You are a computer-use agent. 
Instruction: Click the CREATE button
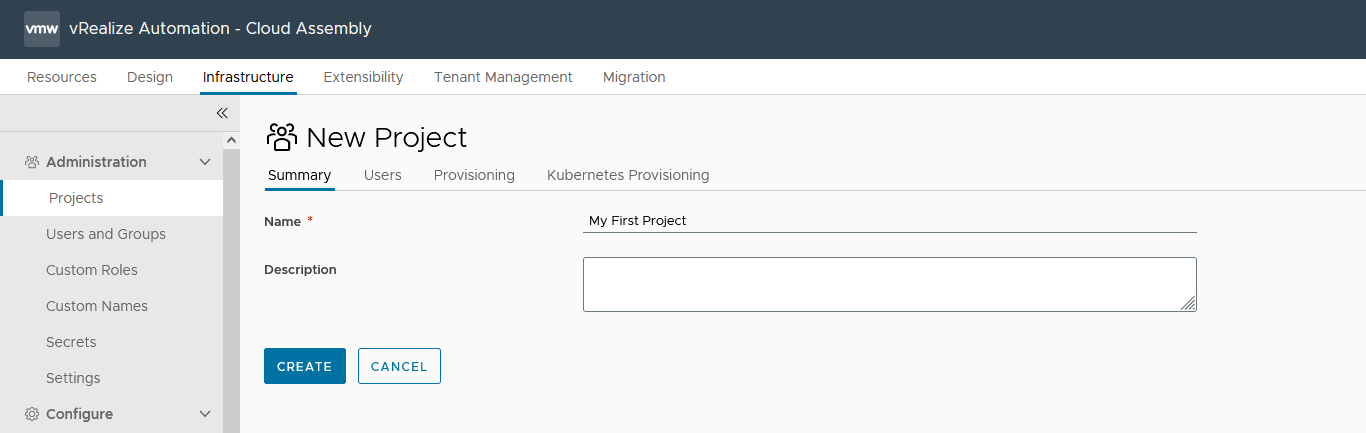[x=305, y=366]
